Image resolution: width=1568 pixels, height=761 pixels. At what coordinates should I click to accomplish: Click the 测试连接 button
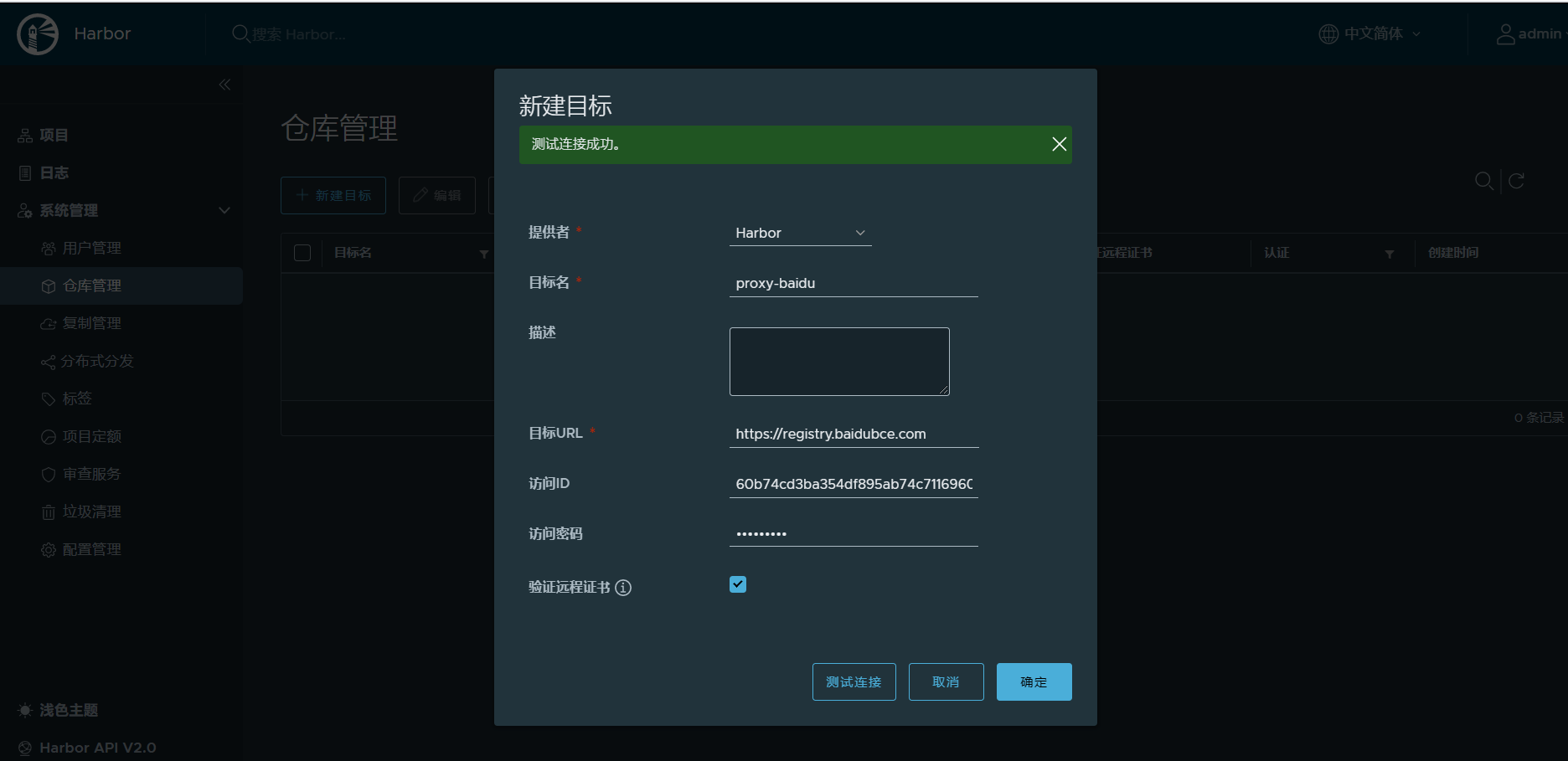tap(854, 681)
